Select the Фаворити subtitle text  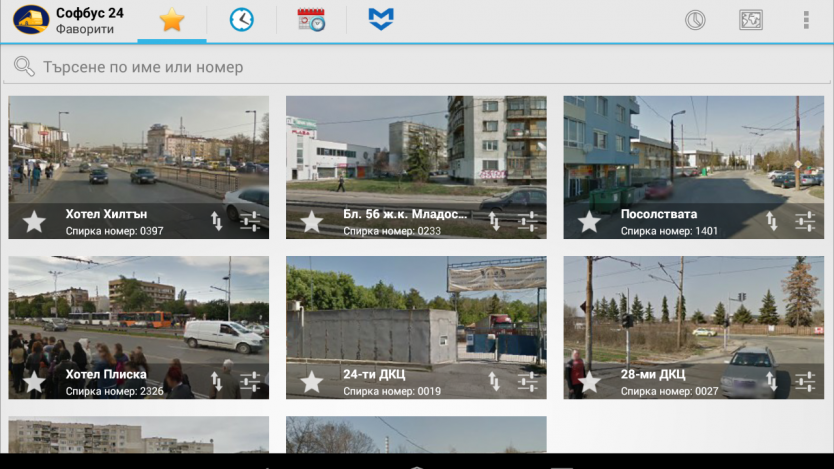pyautogui.click(x=85, y=29)
